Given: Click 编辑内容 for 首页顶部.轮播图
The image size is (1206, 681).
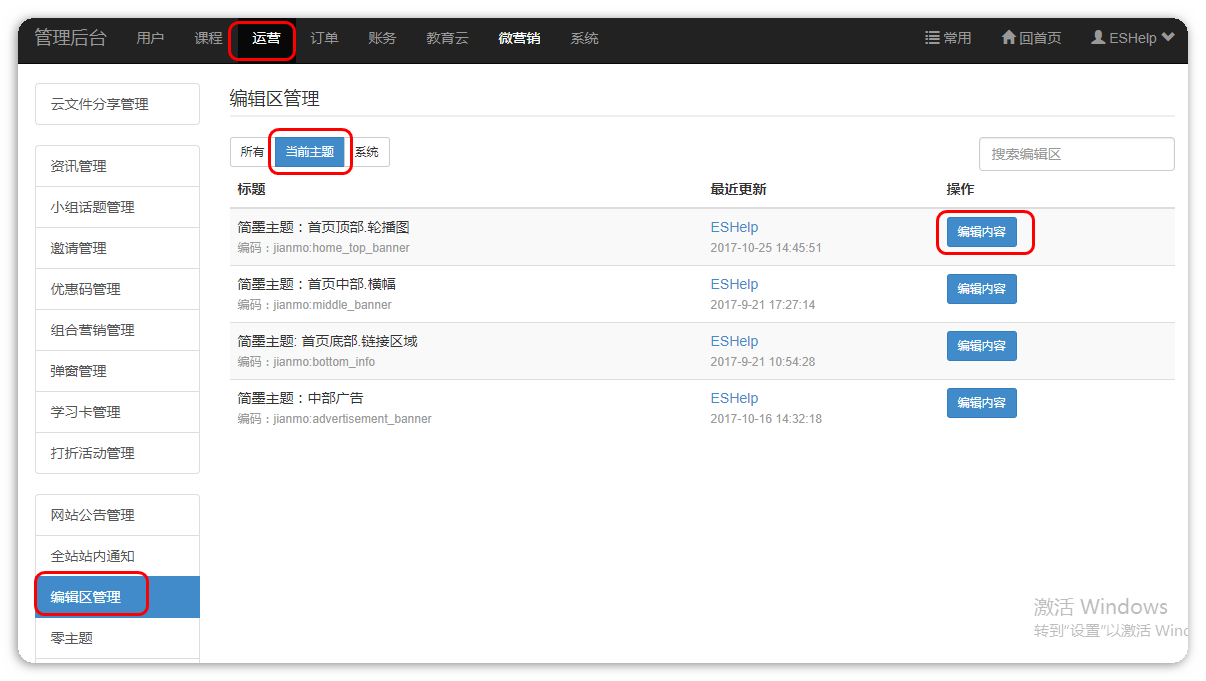Looking at the screenshot, I should 981,232.
